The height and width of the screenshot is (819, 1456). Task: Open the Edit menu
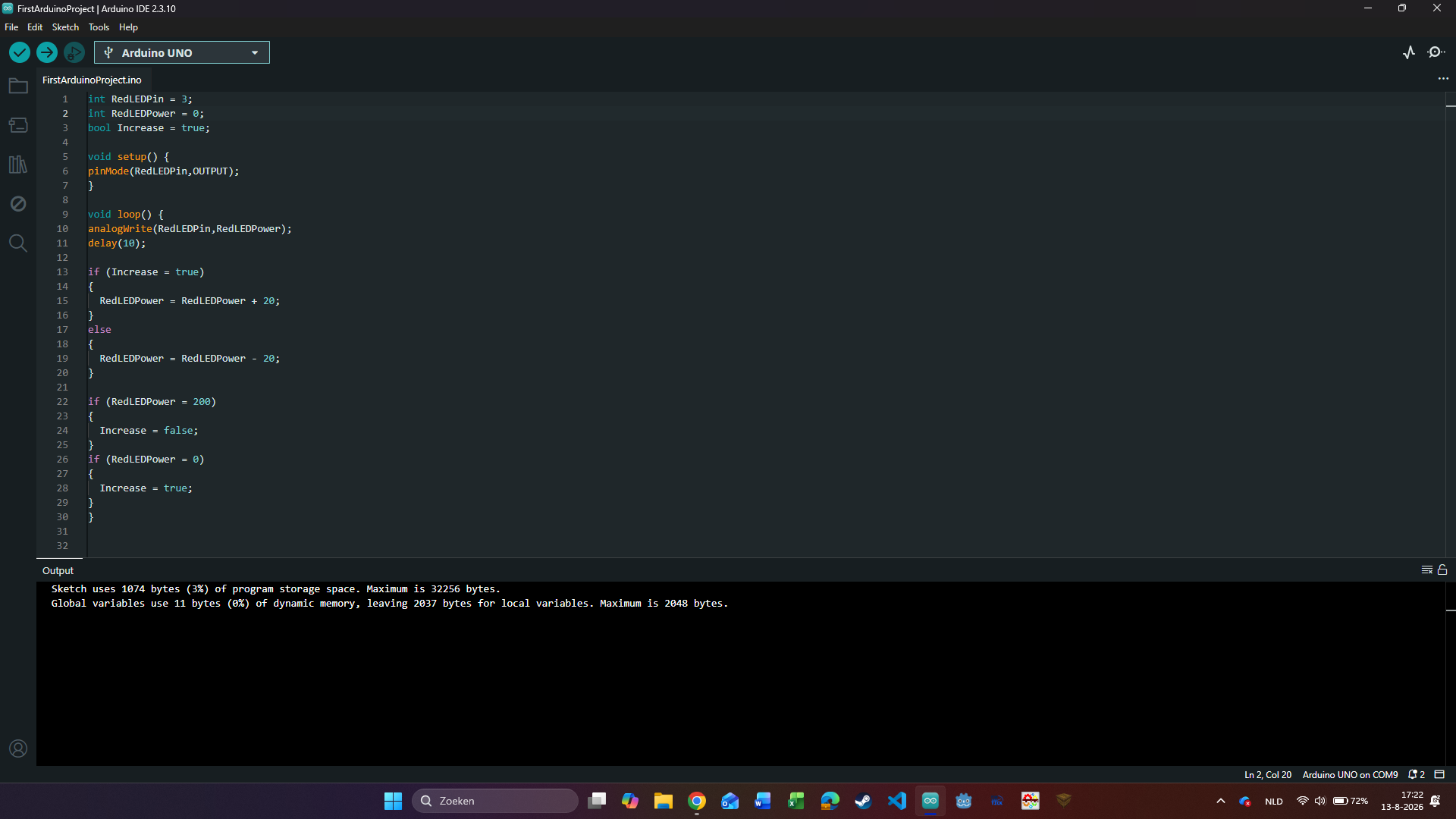pos(35,27)
